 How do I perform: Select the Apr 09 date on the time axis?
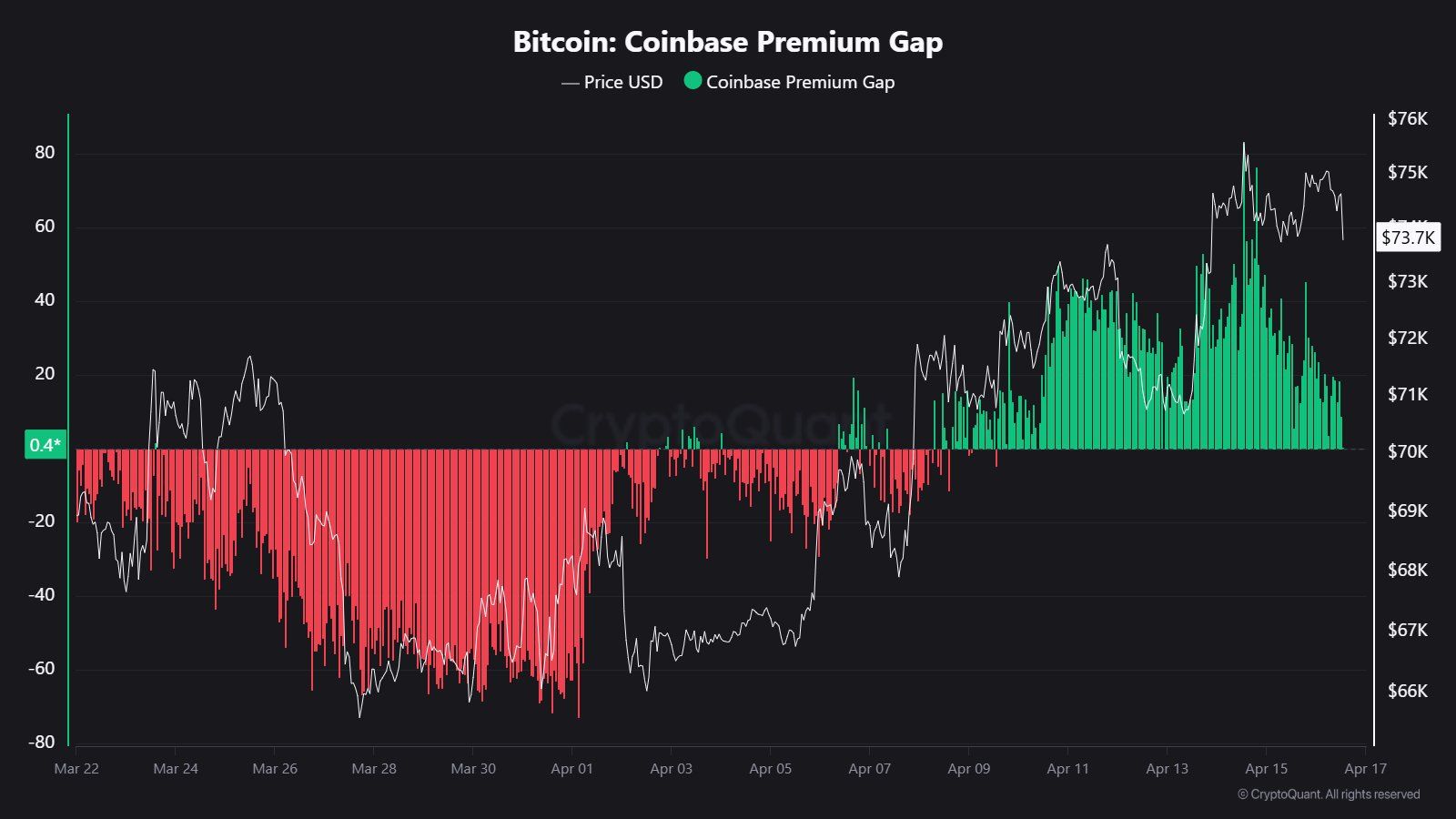968,769
